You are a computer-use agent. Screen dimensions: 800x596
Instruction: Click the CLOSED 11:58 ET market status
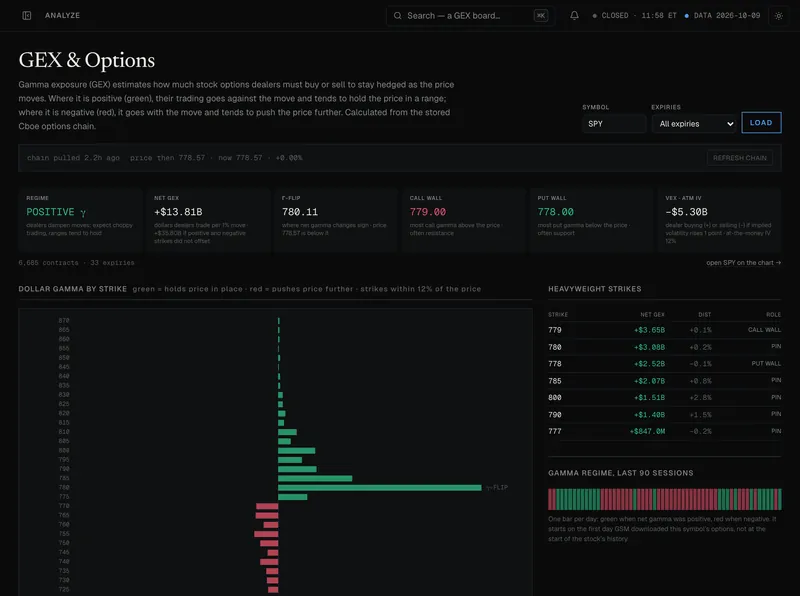[x=634, y=15]
